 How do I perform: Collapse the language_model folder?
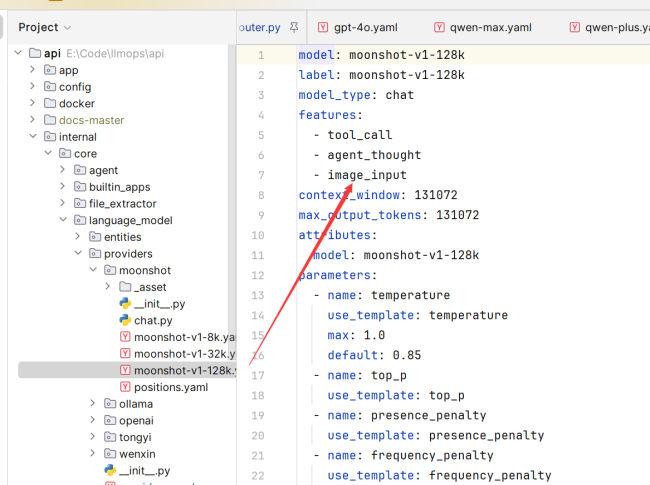click(x=63, y=220)
